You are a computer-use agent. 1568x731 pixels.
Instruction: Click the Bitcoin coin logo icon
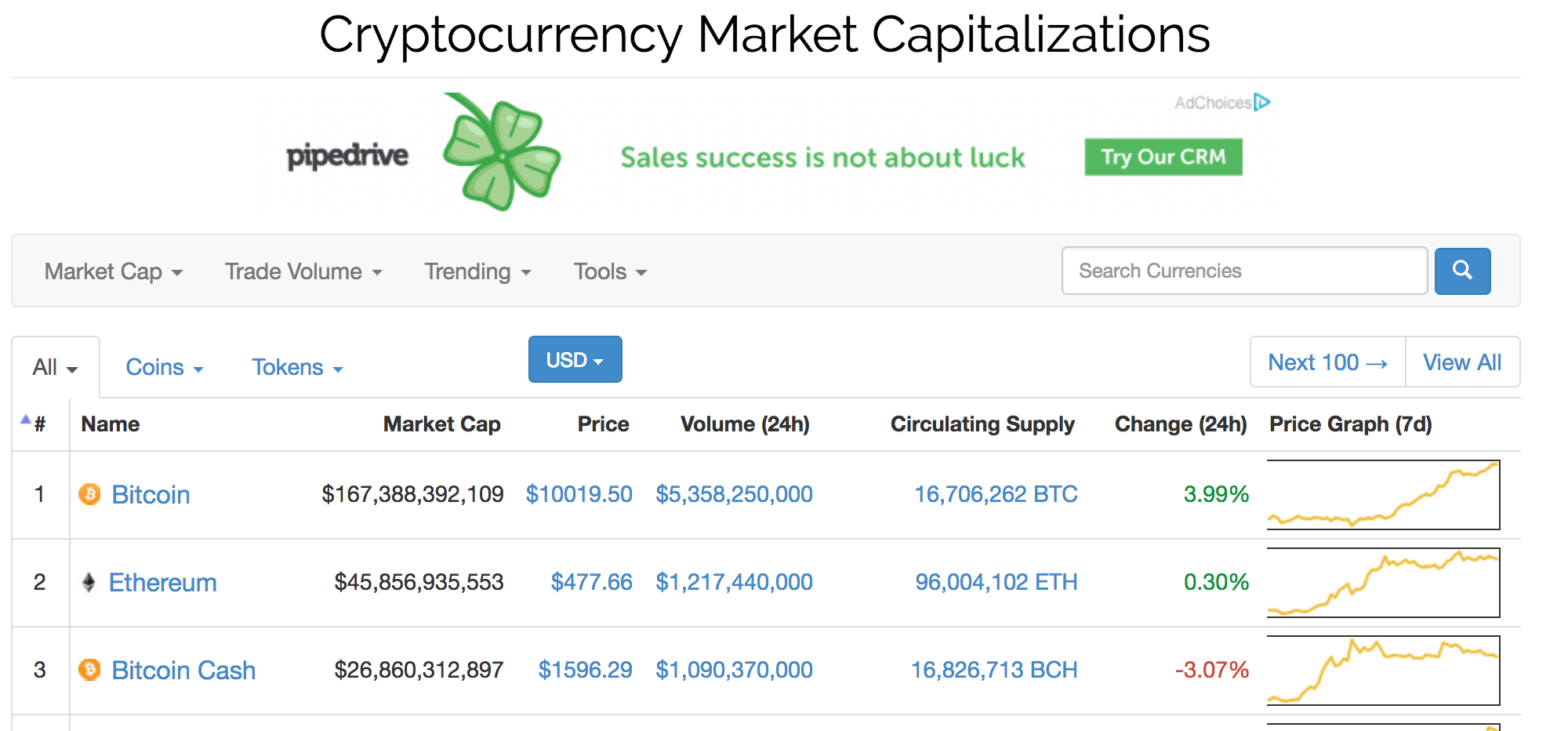[x=90, y=494]
